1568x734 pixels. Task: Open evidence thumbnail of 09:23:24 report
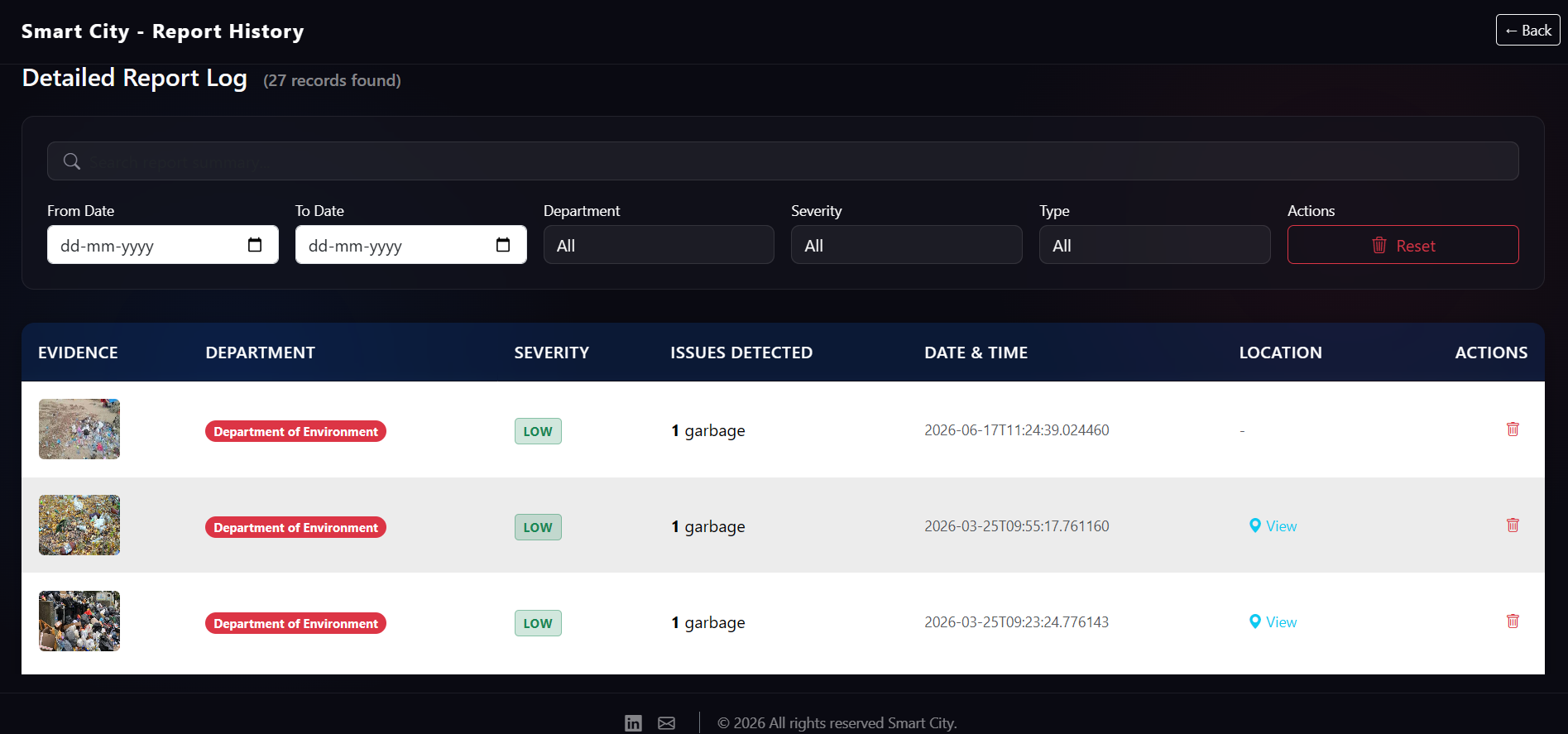[x=79, y=621]
